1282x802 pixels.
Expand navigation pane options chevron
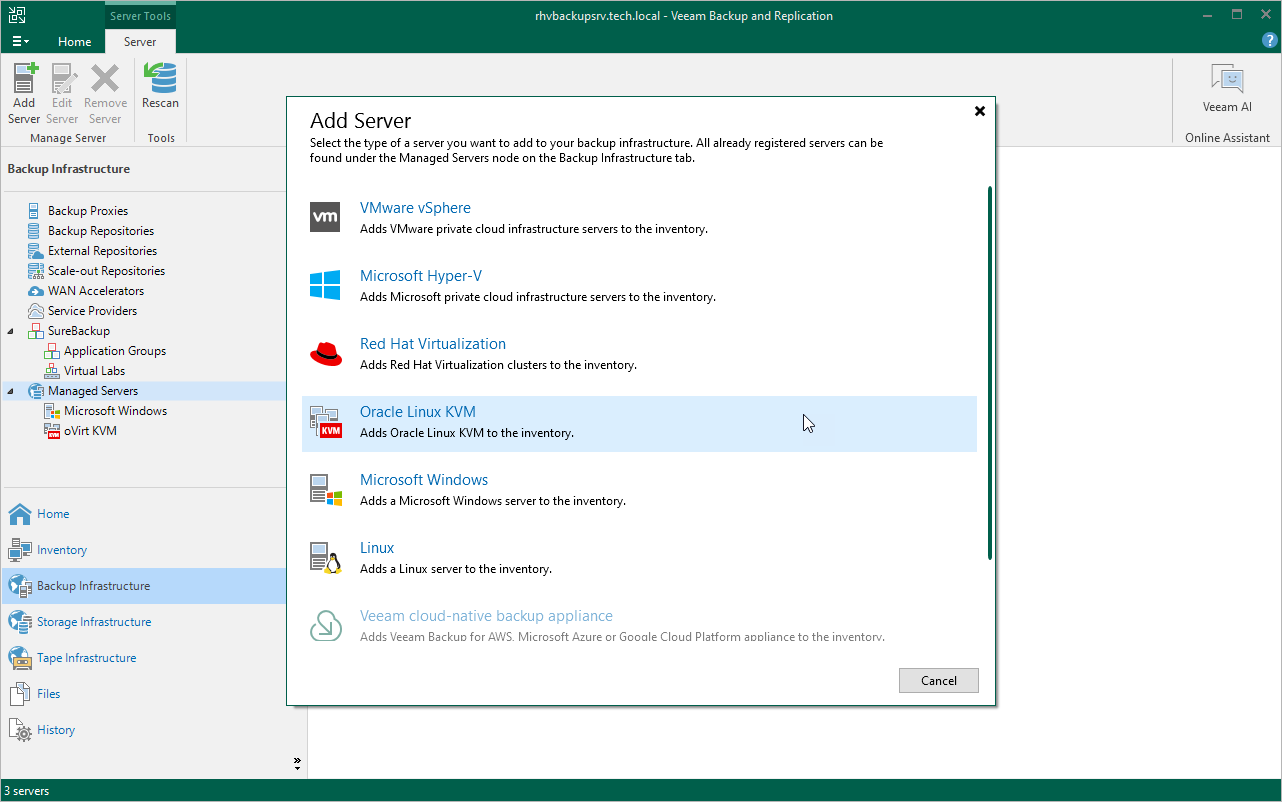tap(297, 763)
